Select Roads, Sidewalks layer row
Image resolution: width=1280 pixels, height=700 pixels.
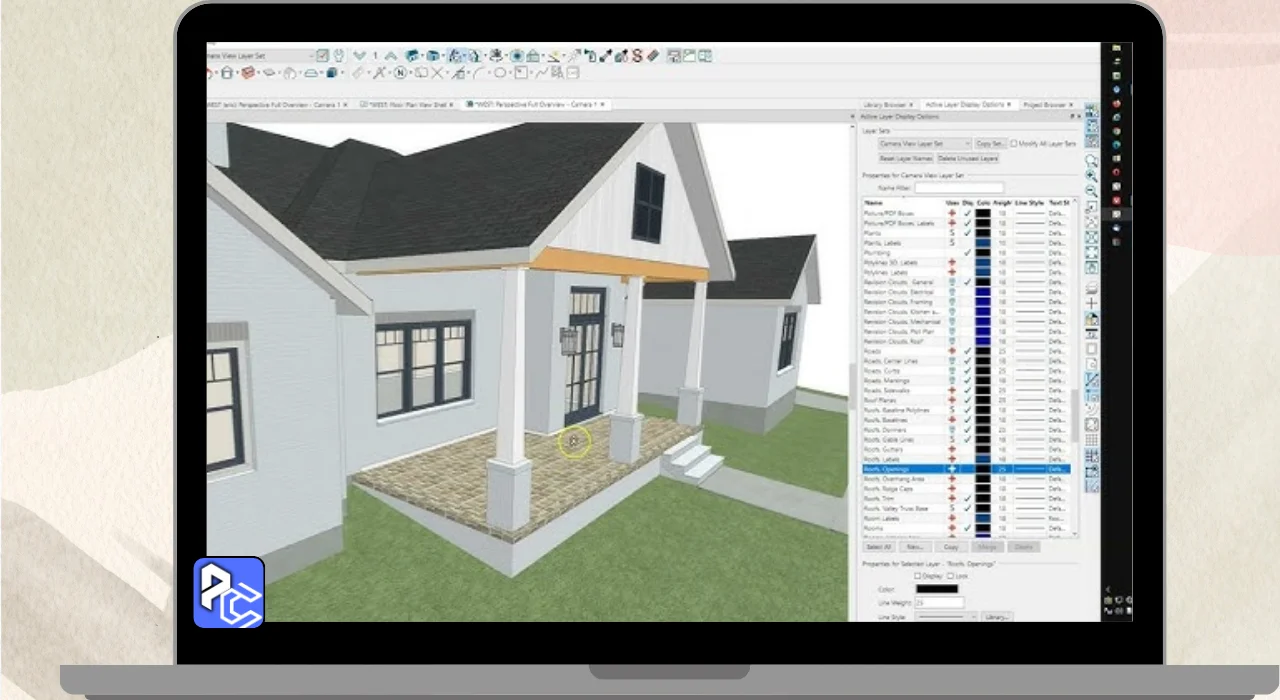[x=965, y=390]
